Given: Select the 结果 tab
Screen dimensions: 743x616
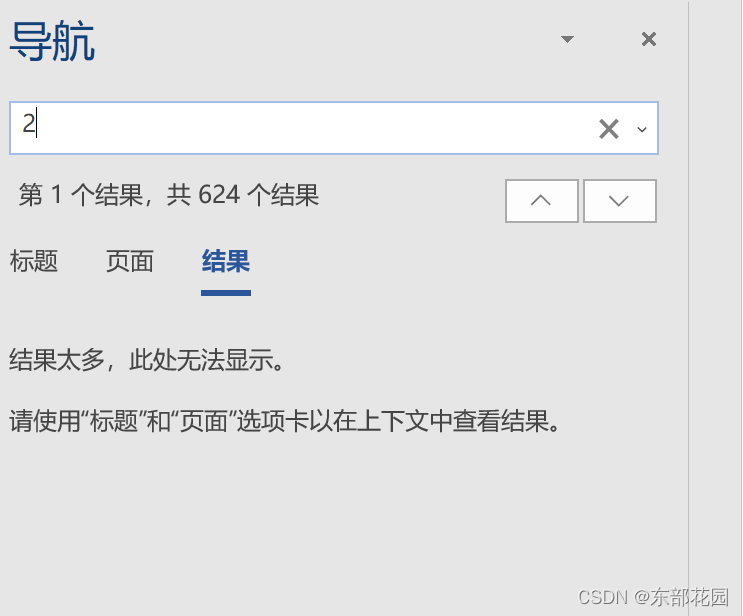Looking at the screenshot, I should click(226, 261).
